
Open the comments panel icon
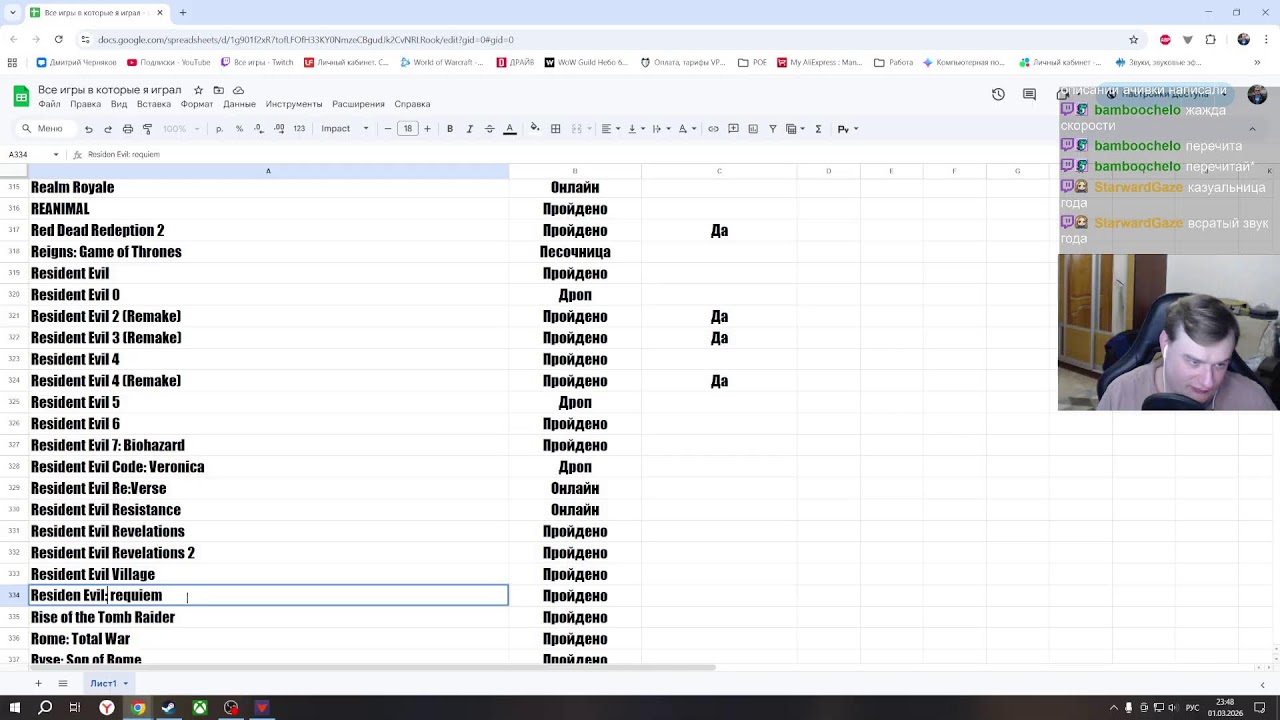tap(1029, 94)
